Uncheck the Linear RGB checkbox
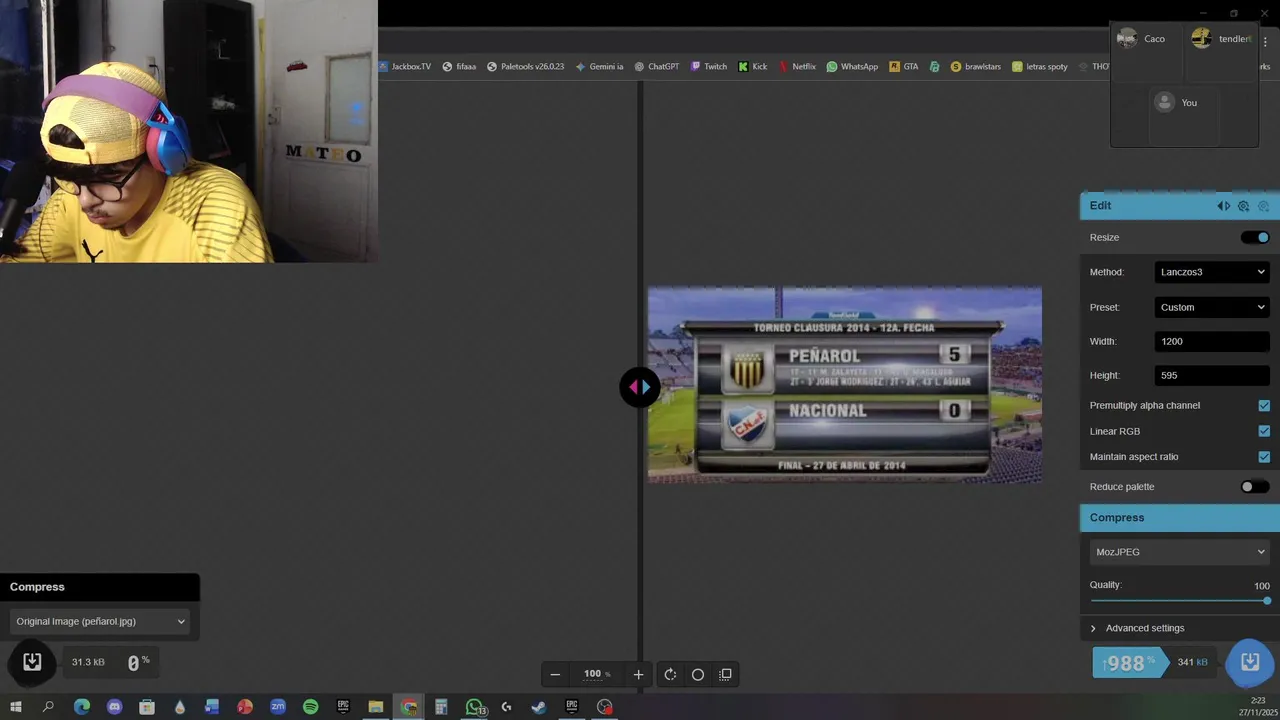This screenshot has width=1280, height=720. (x=1264, y=431)
